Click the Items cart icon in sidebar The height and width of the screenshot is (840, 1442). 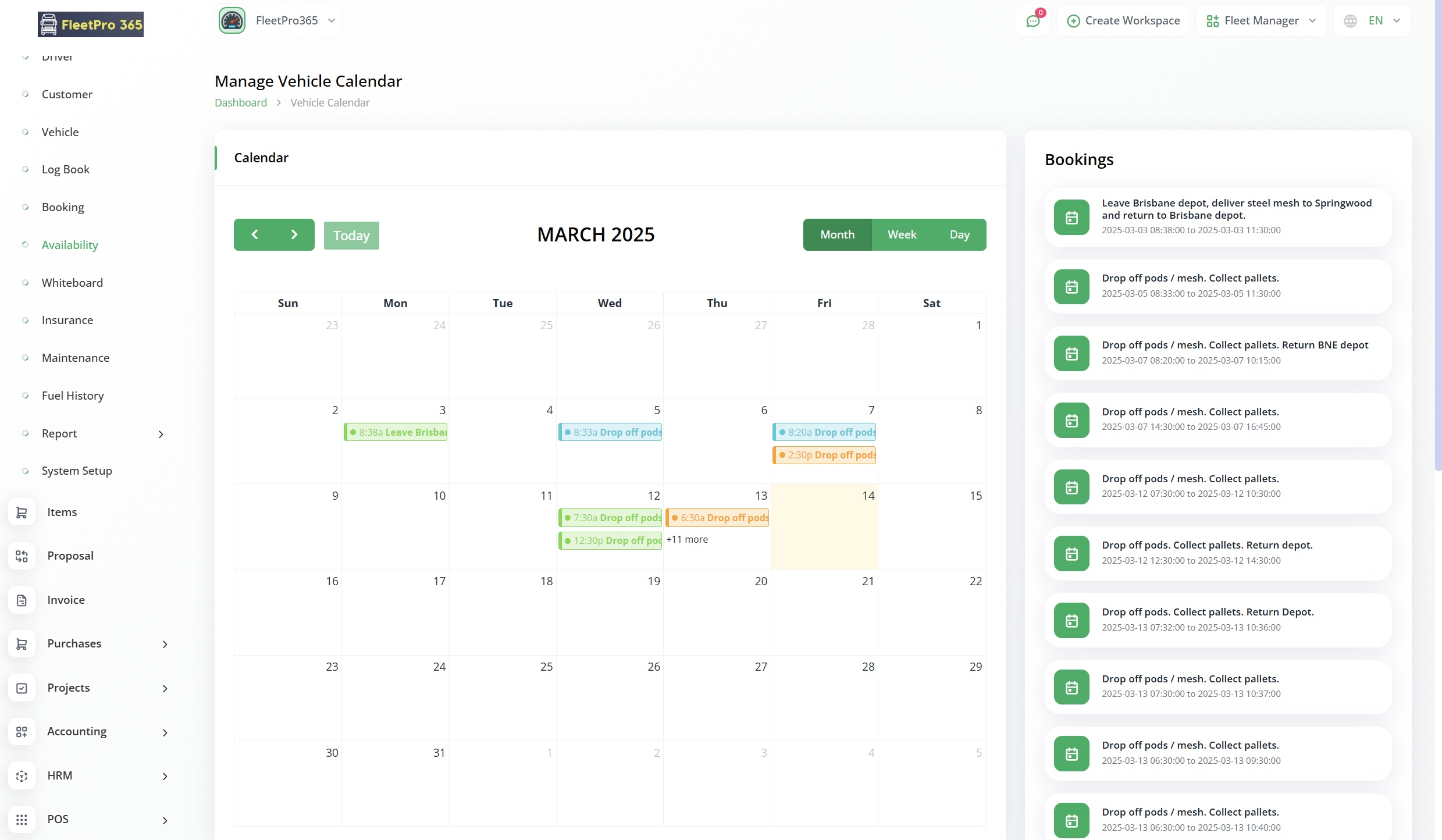[x=22, y=512]
